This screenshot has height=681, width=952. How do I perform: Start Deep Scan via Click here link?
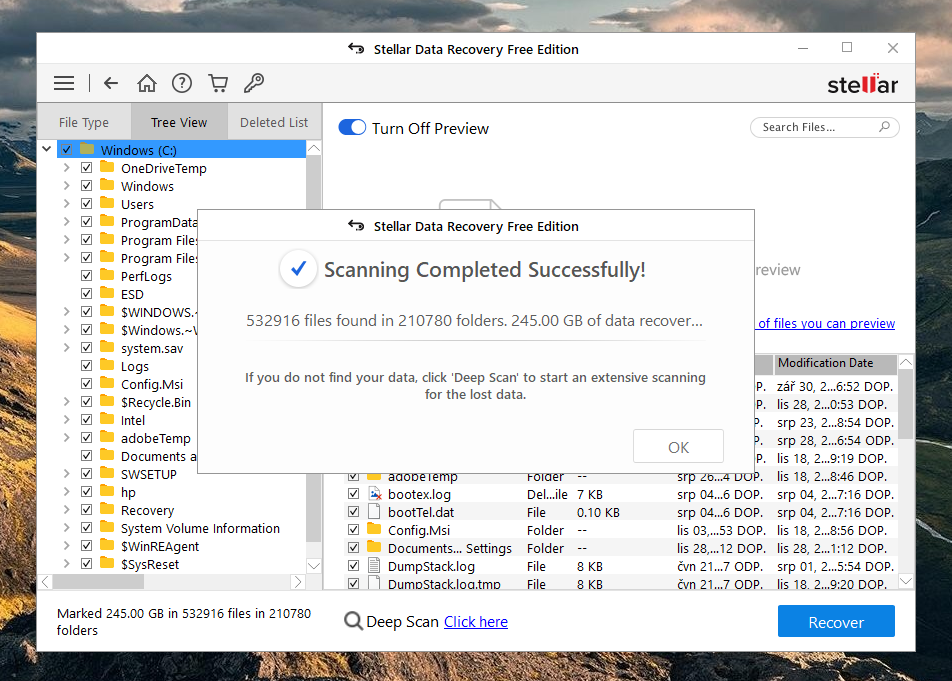(475, 622)
